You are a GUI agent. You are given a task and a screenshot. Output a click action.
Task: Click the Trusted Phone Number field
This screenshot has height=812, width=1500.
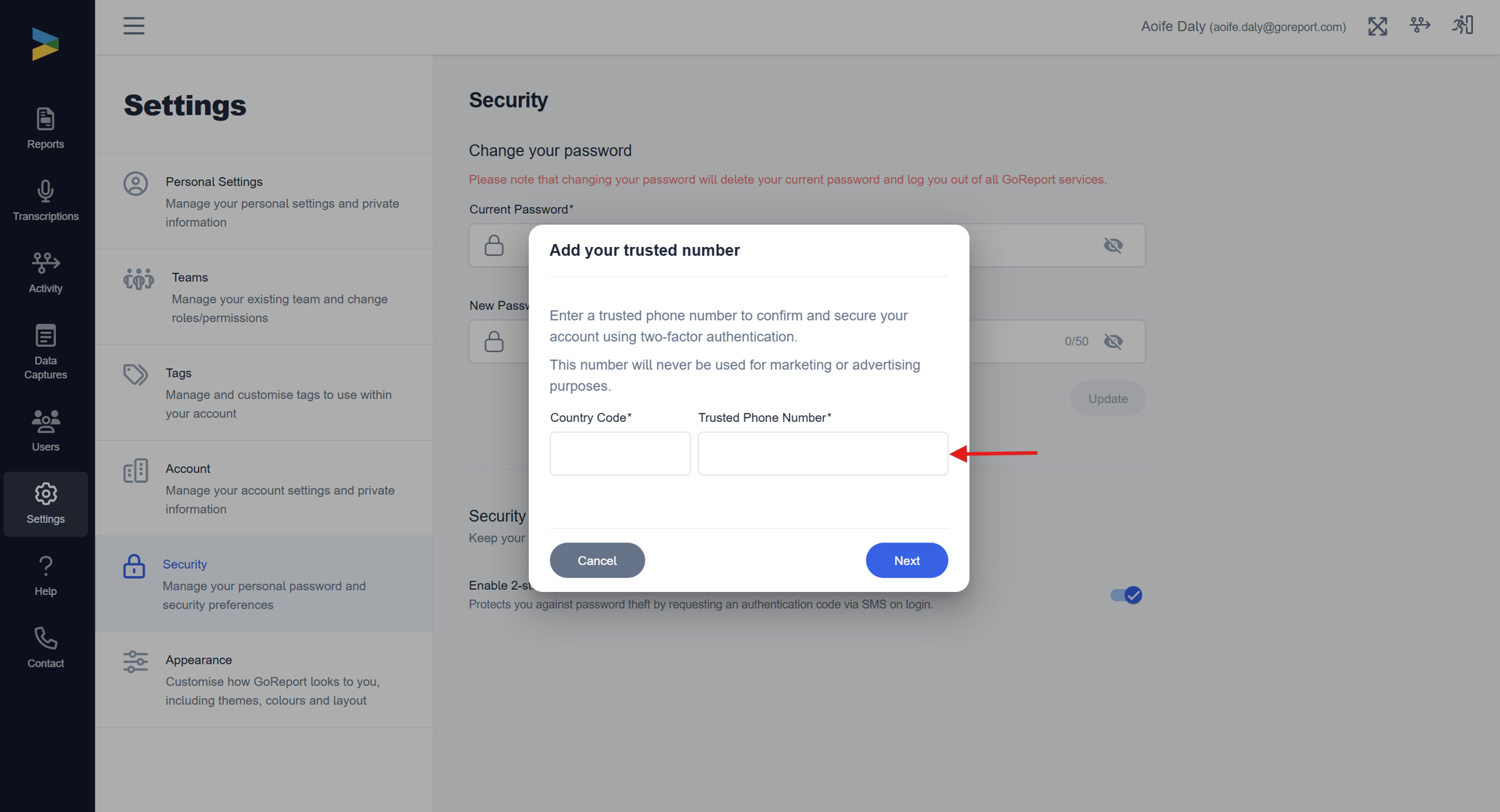pyautogui.click(x=822, y=453)
